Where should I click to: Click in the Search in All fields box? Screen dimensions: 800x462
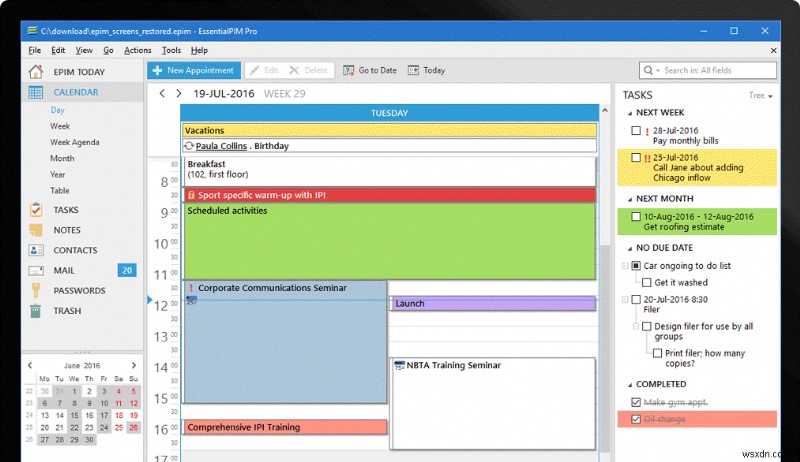[708, 70]
